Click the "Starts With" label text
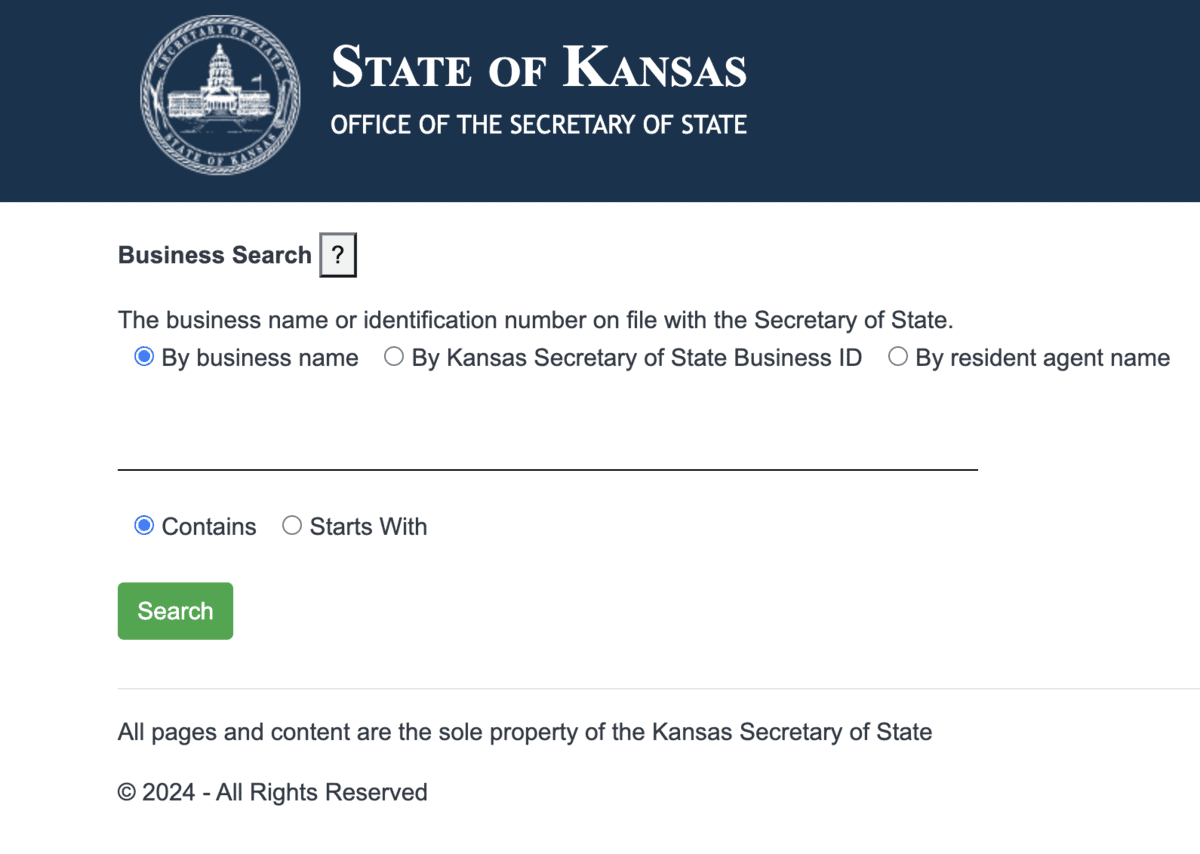 [369, 526]
